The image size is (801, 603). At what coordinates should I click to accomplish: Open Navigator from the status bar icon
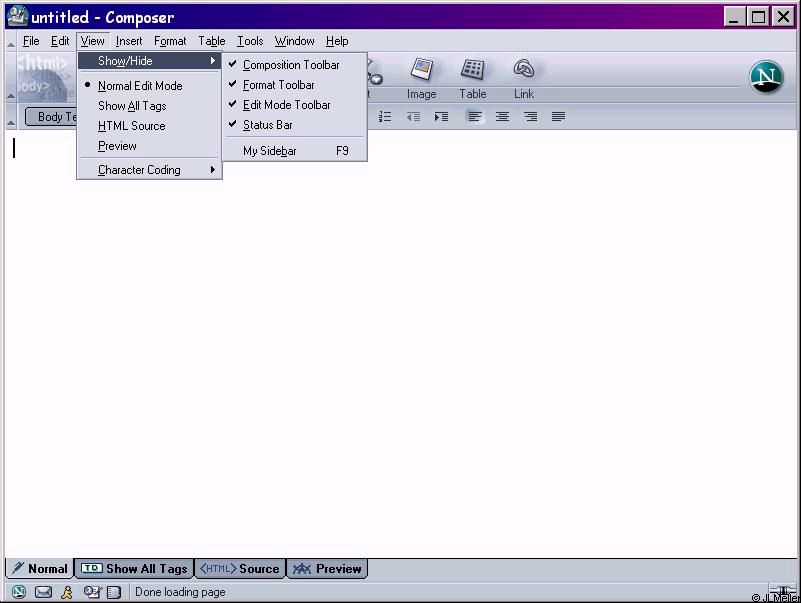(19, 592)
